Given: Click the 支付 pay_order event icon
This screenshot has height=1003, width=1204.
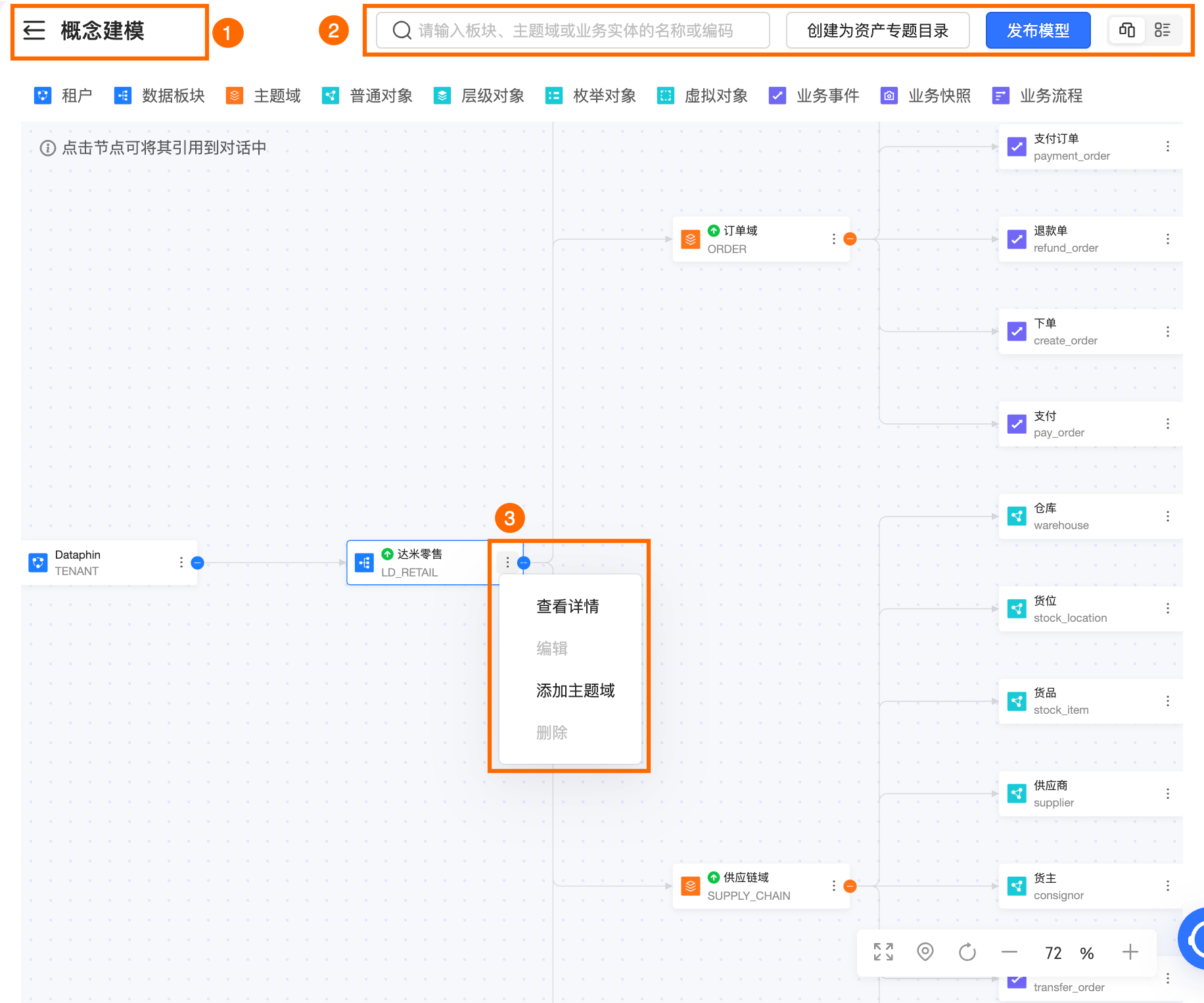Looking at the screenshot, I should (1017, 424).
